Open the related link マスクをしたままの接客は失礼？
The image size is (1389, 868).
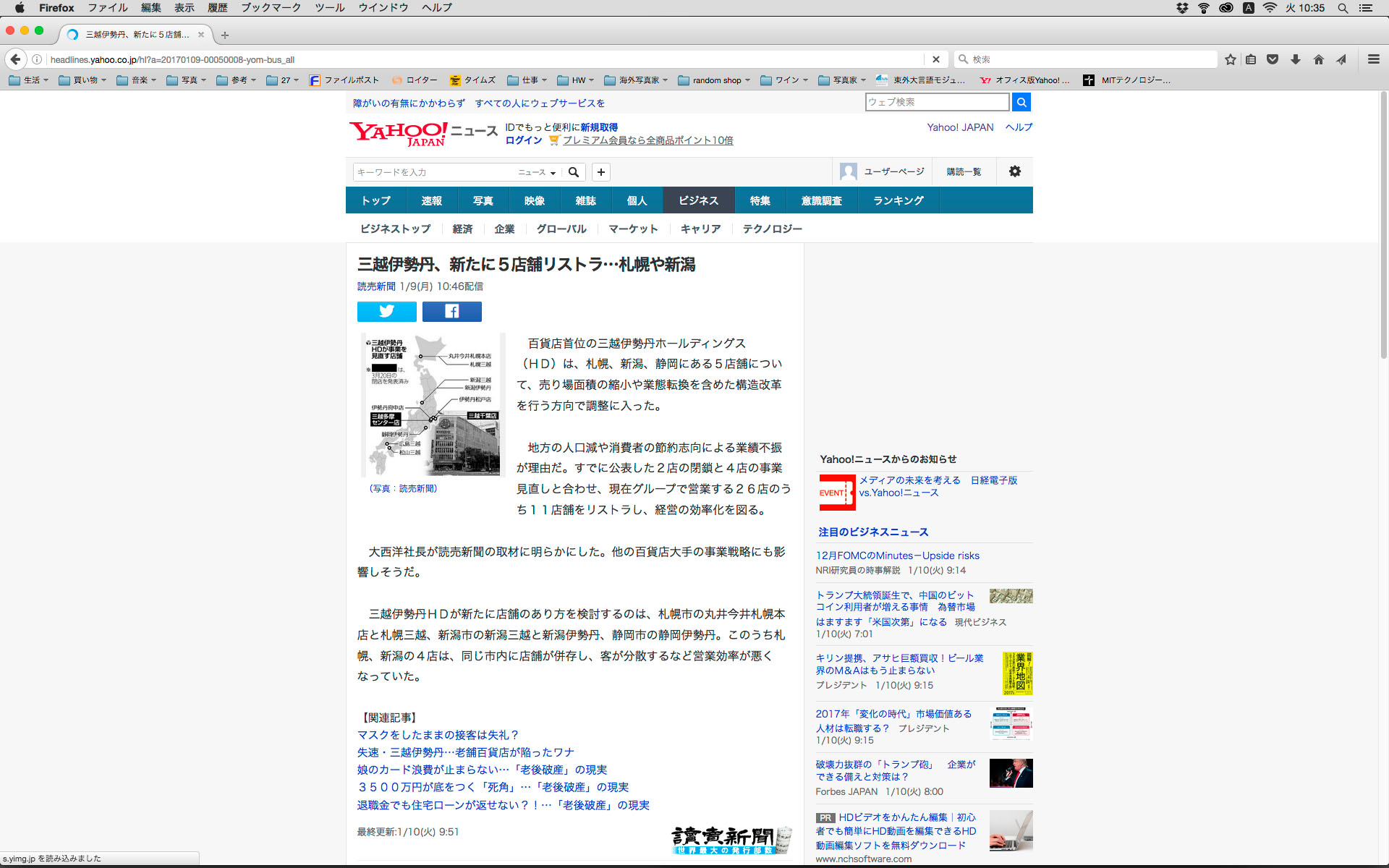pyautogui.click(x=438, y=735)
